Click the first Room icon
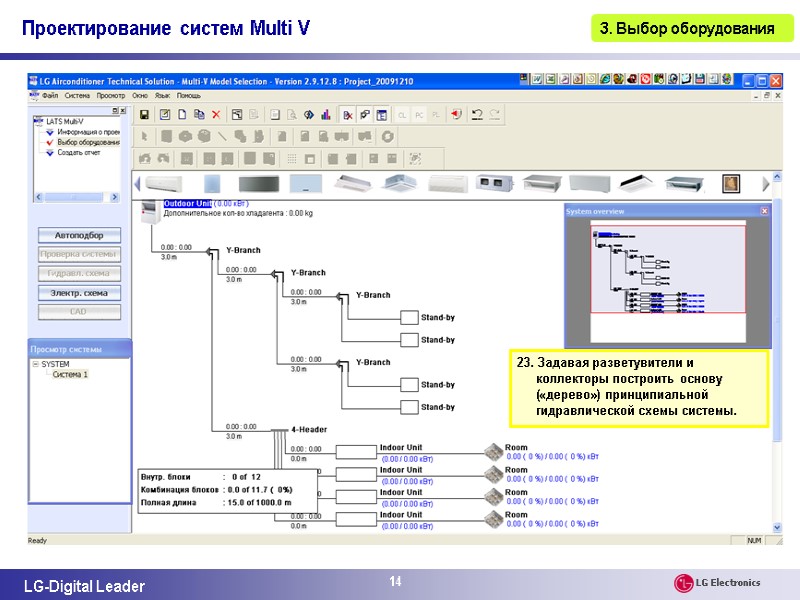 [x=494, y=452]
